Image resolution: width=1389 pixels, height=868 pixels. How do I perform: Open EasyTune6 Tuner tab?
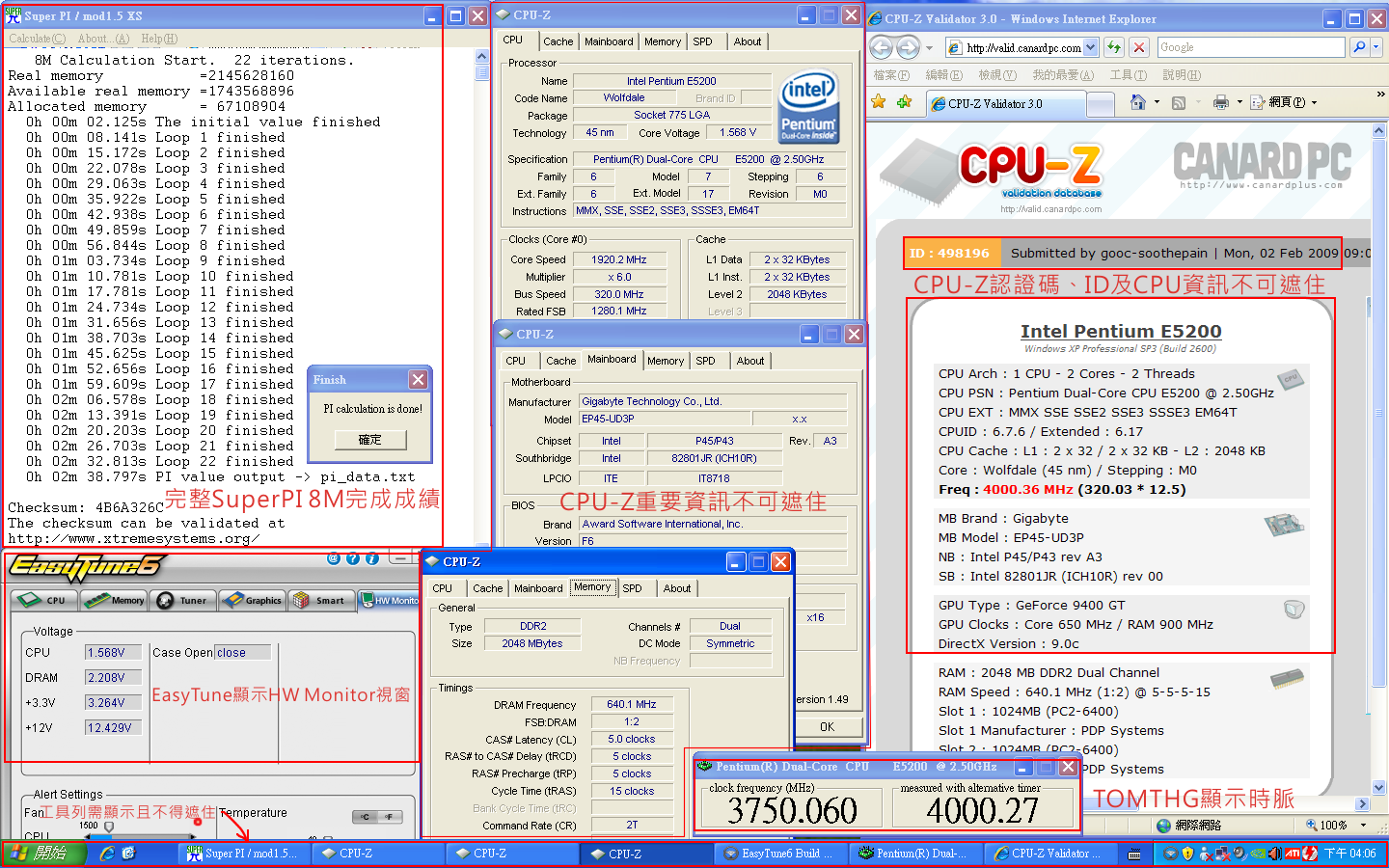(x=182, y=600)
